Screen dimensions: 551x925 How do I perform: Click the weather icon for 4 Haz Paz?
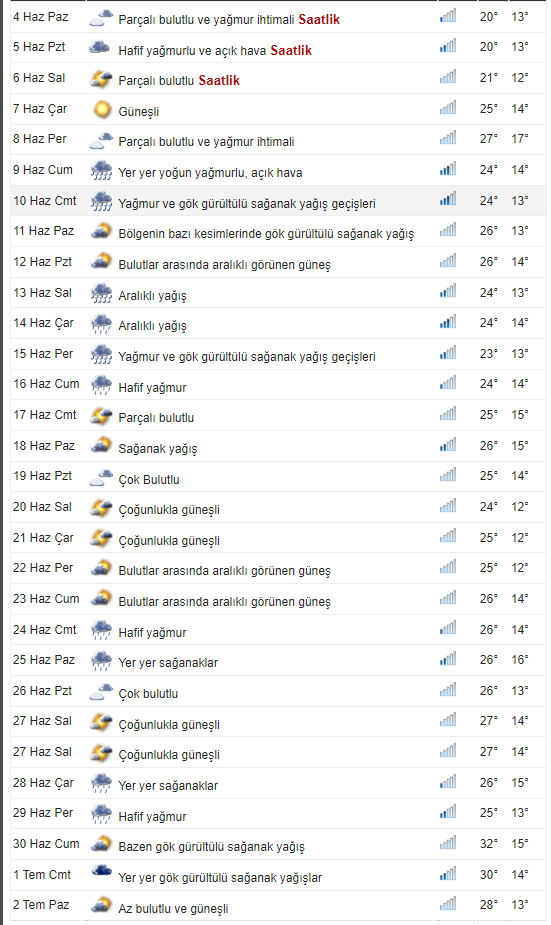(101, 18)
